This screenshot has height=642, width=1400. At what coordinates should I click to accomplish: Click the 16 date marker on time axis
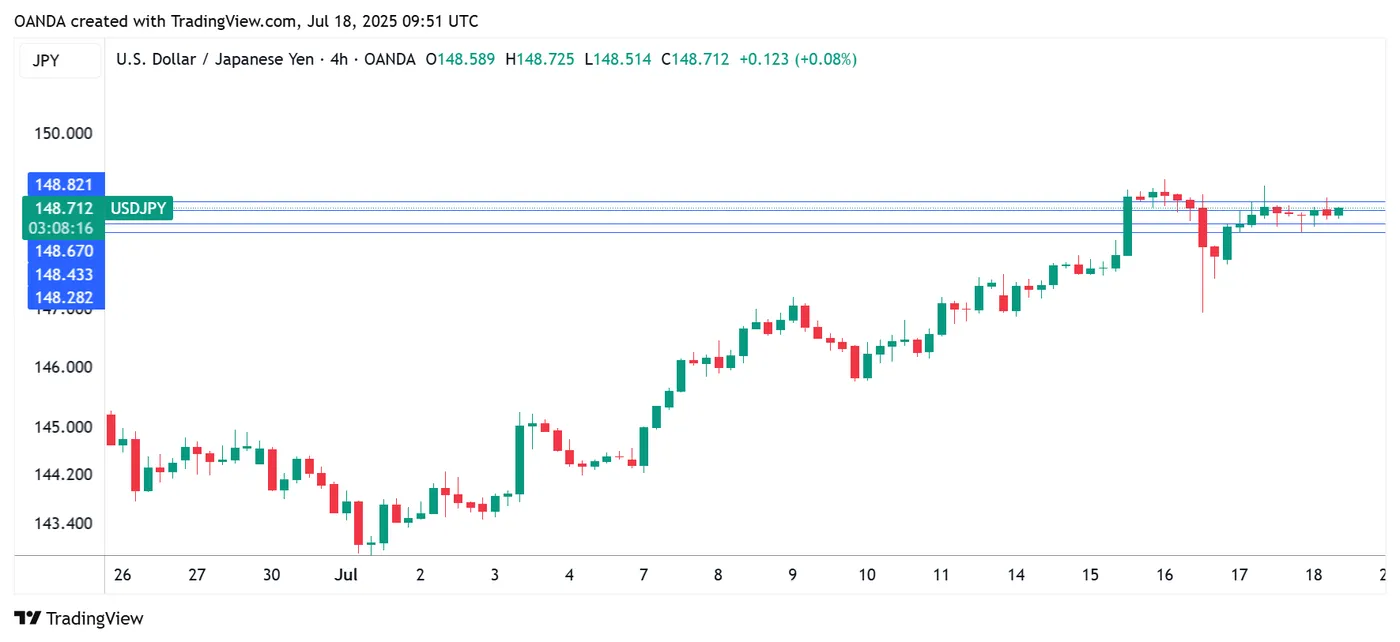pos(1164,575)
